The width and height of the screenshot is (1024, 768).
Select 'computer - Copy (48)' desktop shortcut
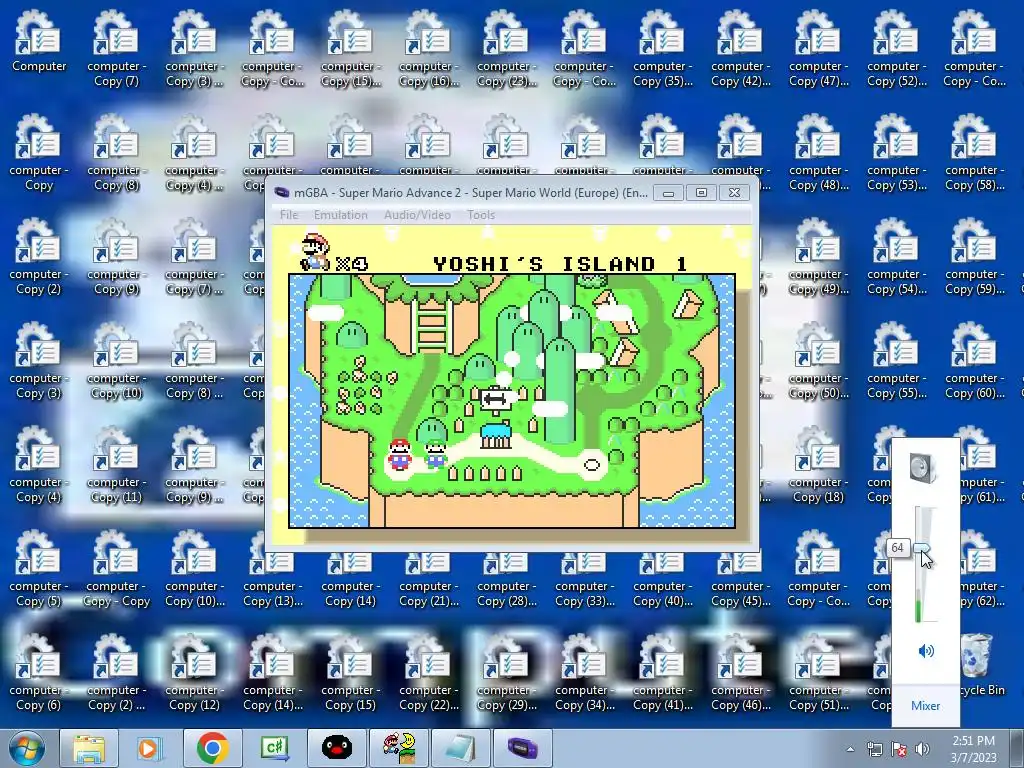tap(818, 152)
